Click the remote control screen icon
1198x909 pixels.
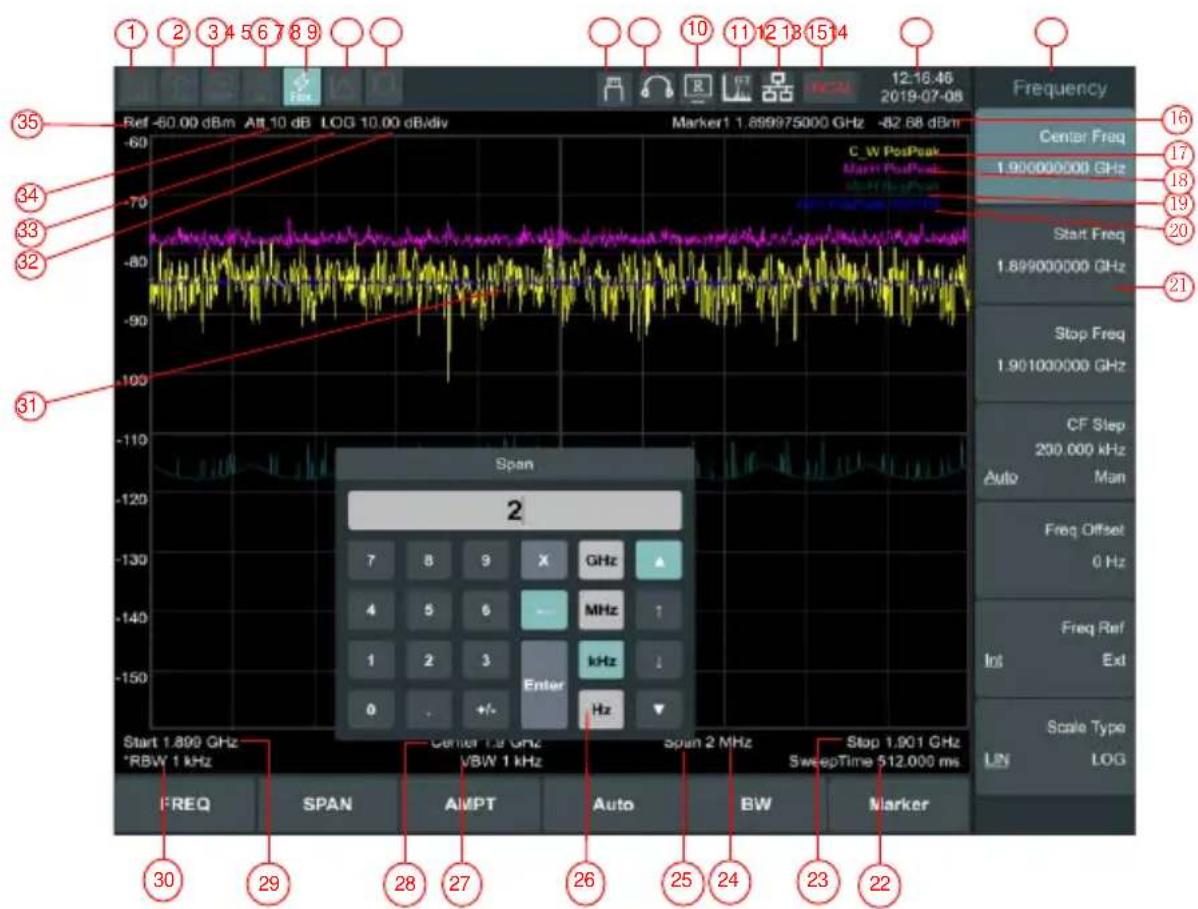tap(697, 88)
